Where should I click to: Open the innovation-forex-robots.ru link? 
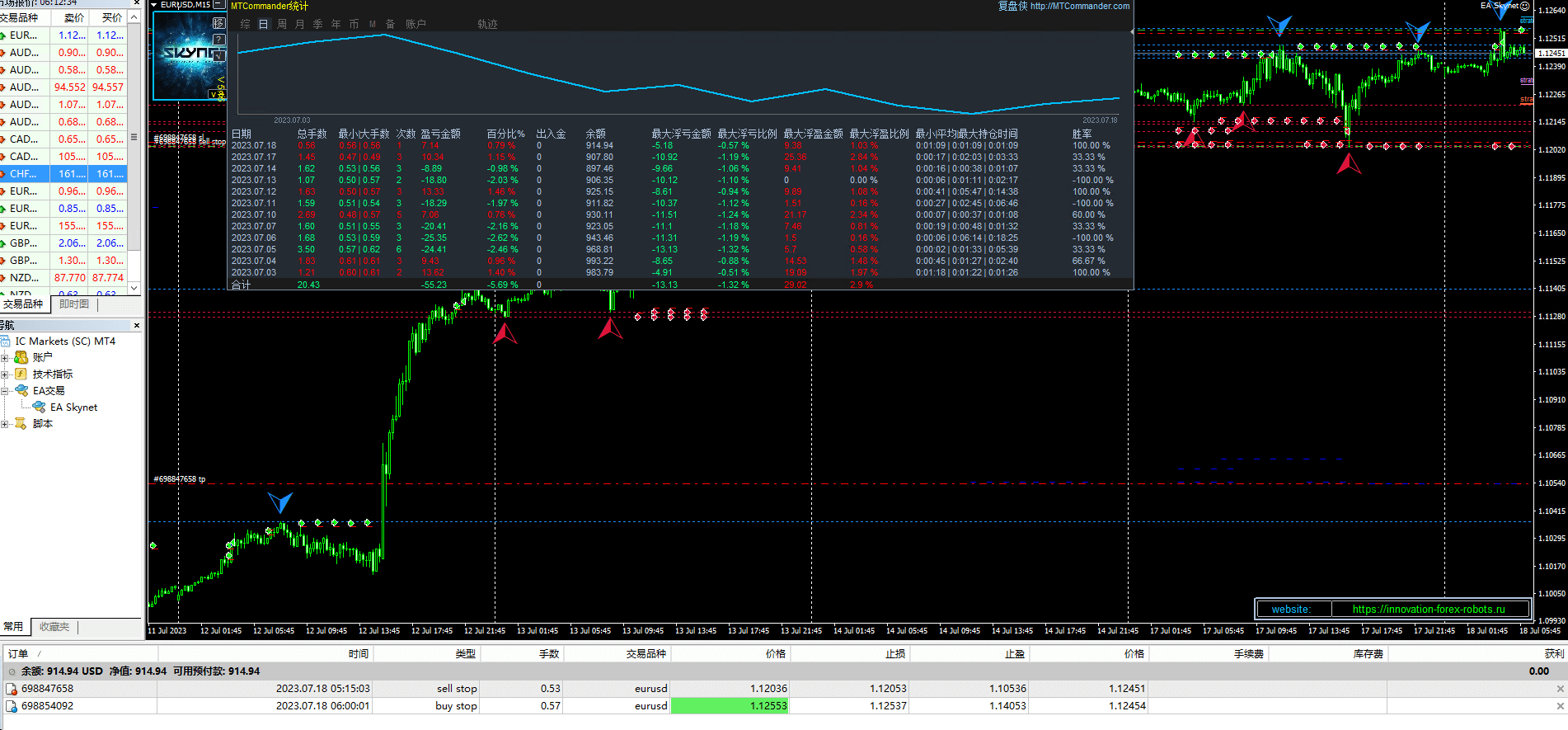tap(1428, 610)
